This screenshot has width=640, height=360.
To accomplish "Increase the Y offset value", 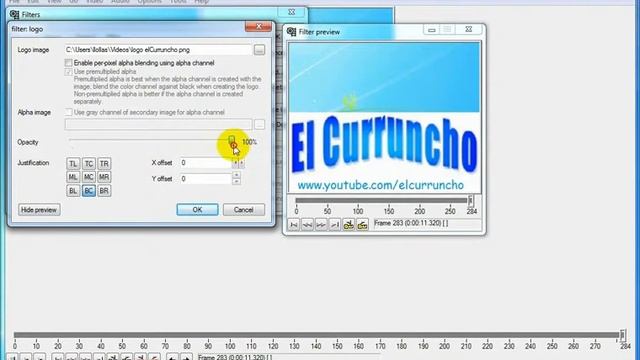I will 236,176.
